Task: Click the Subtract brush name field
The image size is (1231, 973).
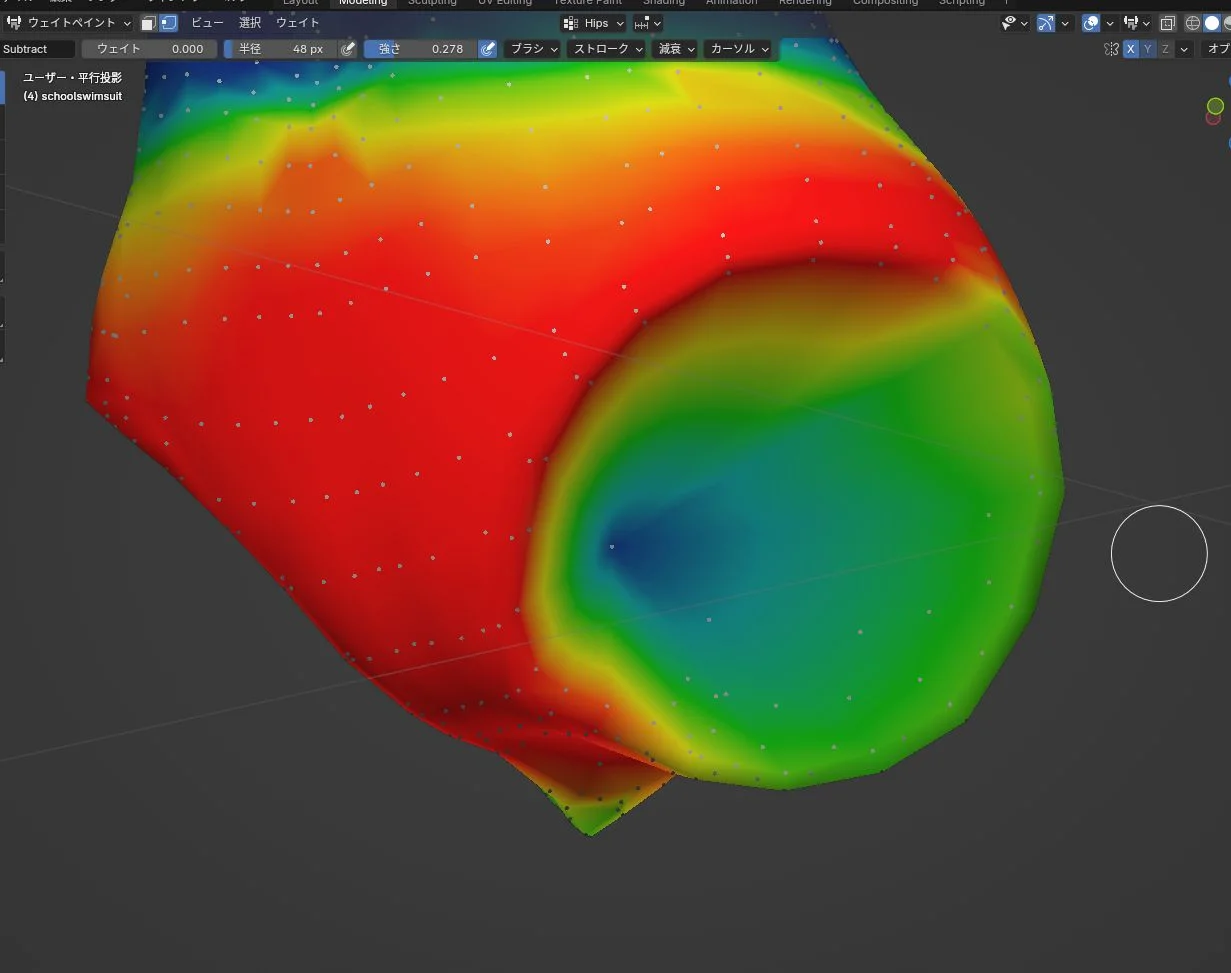Action: (x=38, y=49)
